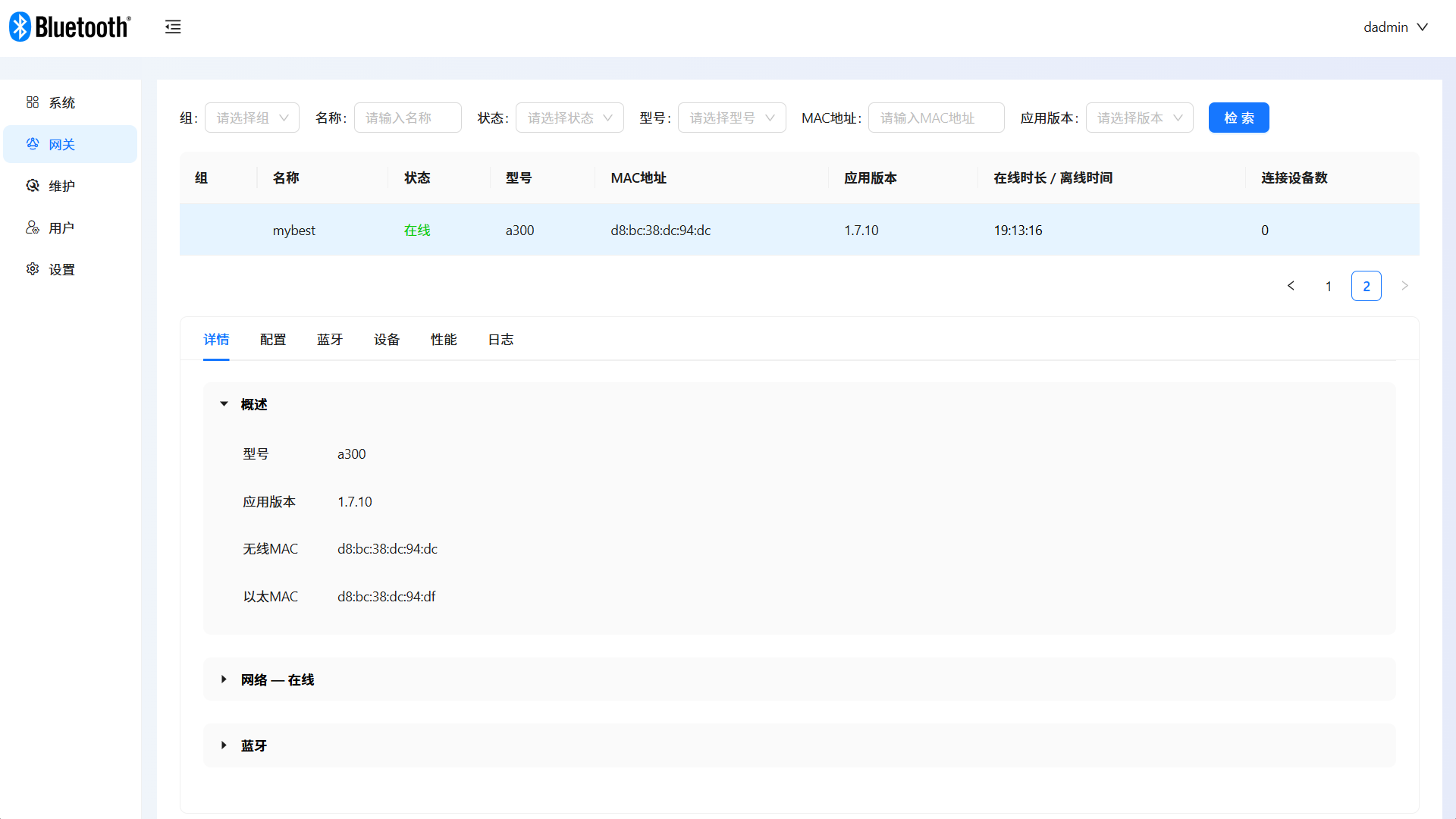
Task: Click the MAC地址 input field
Action: (936, 118)
